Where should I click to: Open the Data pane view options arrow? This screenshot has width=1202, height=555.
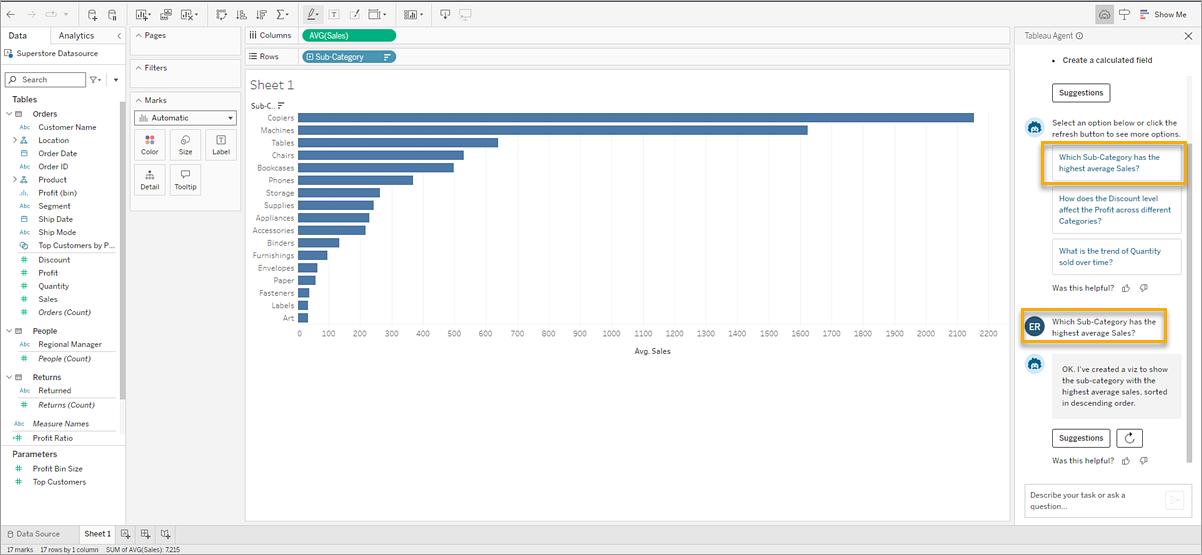(116, 79)
